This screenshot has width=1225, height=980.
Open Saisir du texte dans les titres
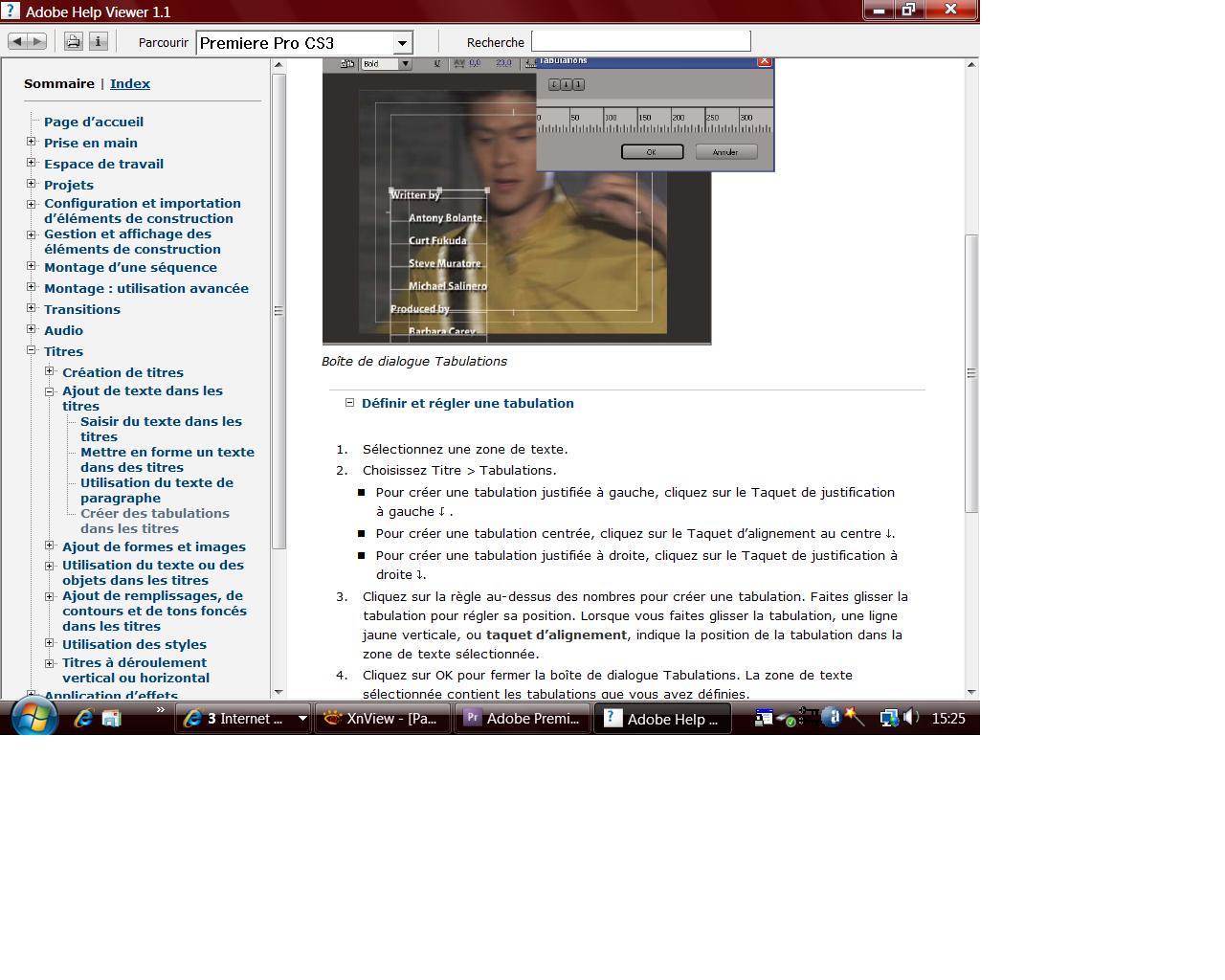click(x=161, y=429)
